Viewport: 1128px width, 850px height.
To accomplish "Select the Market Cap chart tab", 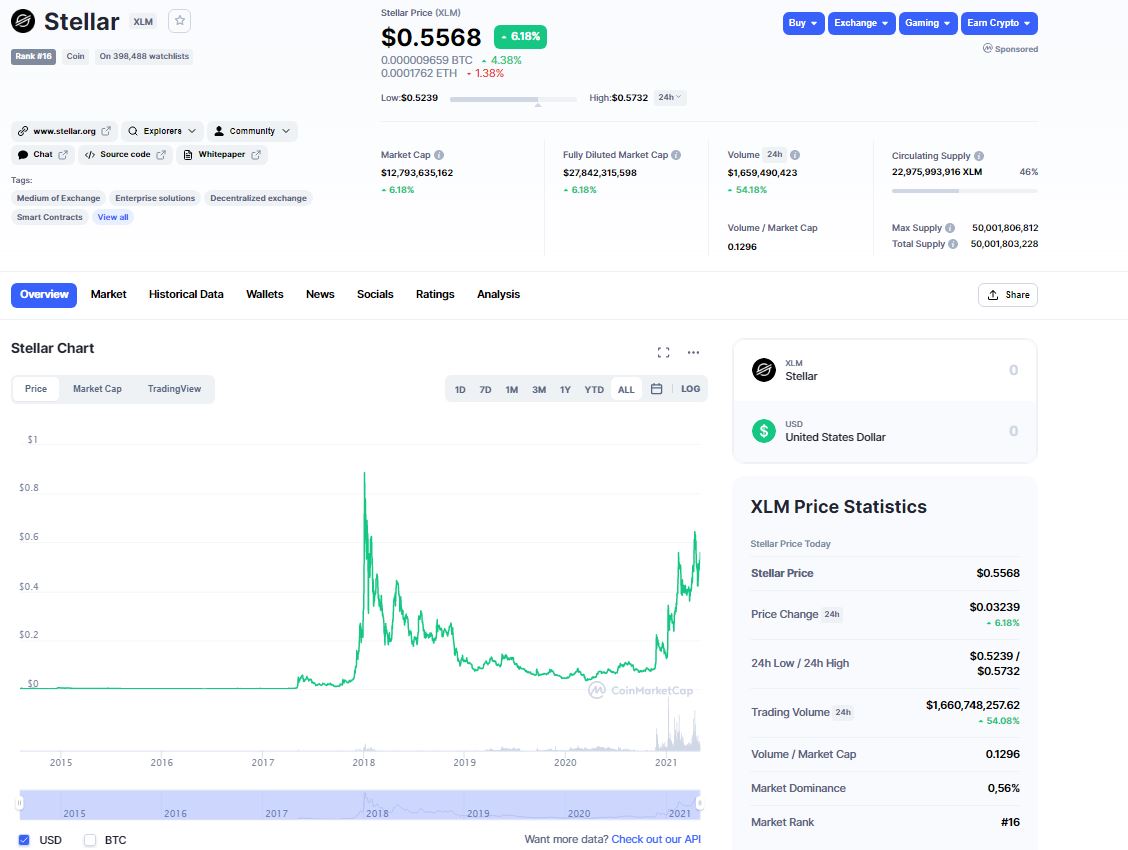I will click(97, 389).
